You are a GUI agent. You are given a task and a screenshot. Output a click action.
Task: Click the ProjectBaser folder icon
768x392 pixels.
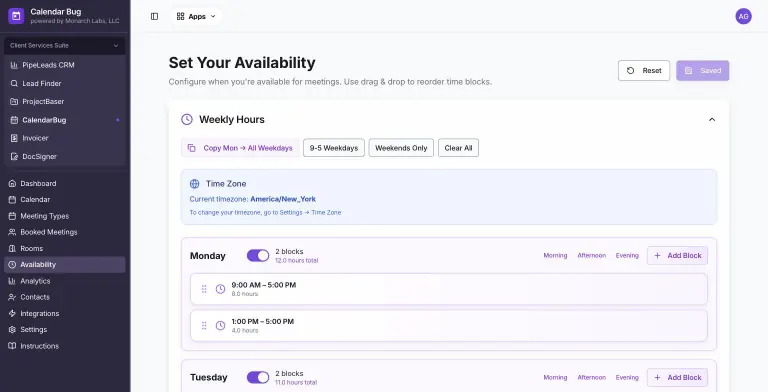14,101
